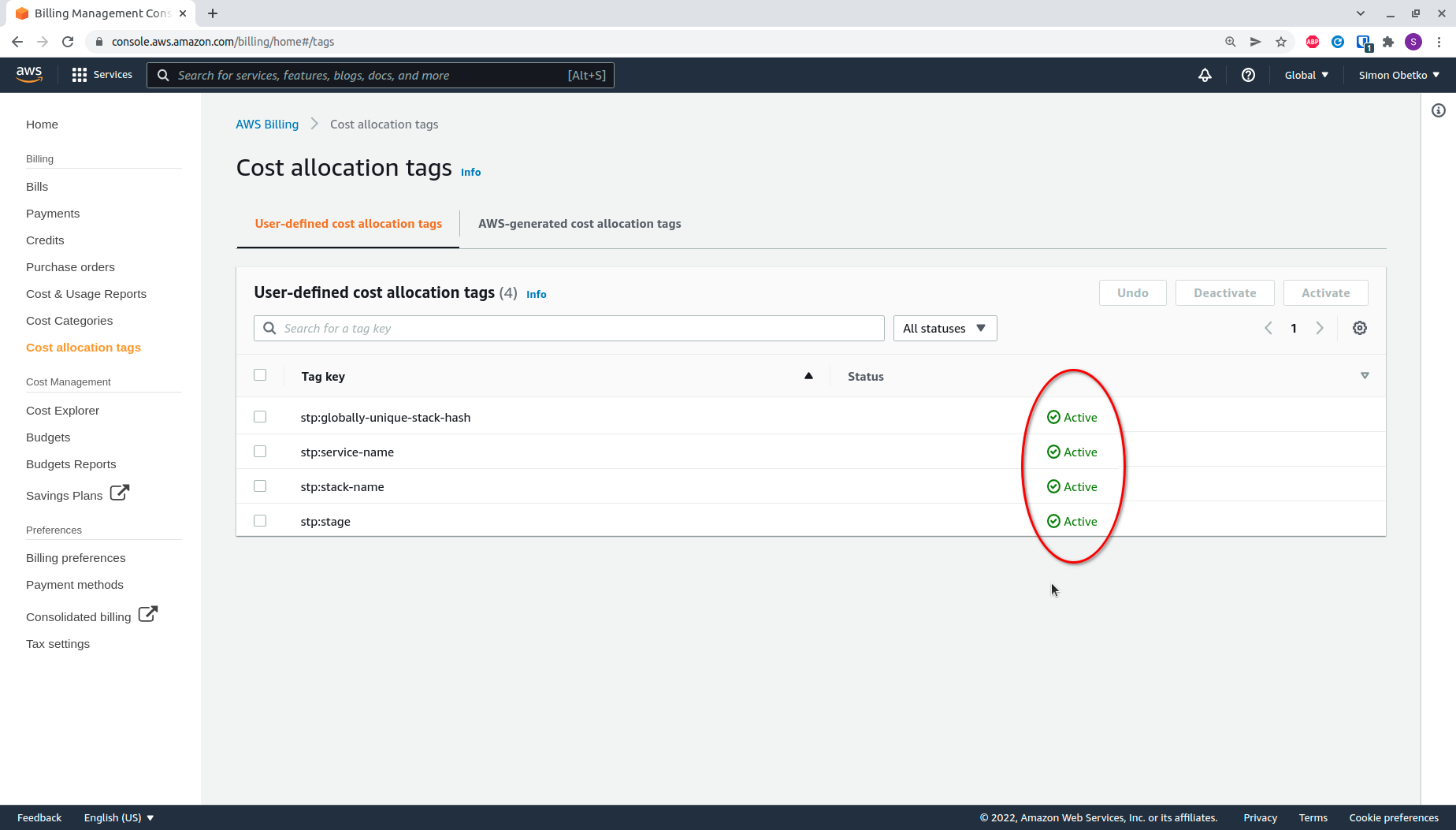Select the stp:stage tag key text
This screenshot has width=1456, height=830.
[325, 522]
